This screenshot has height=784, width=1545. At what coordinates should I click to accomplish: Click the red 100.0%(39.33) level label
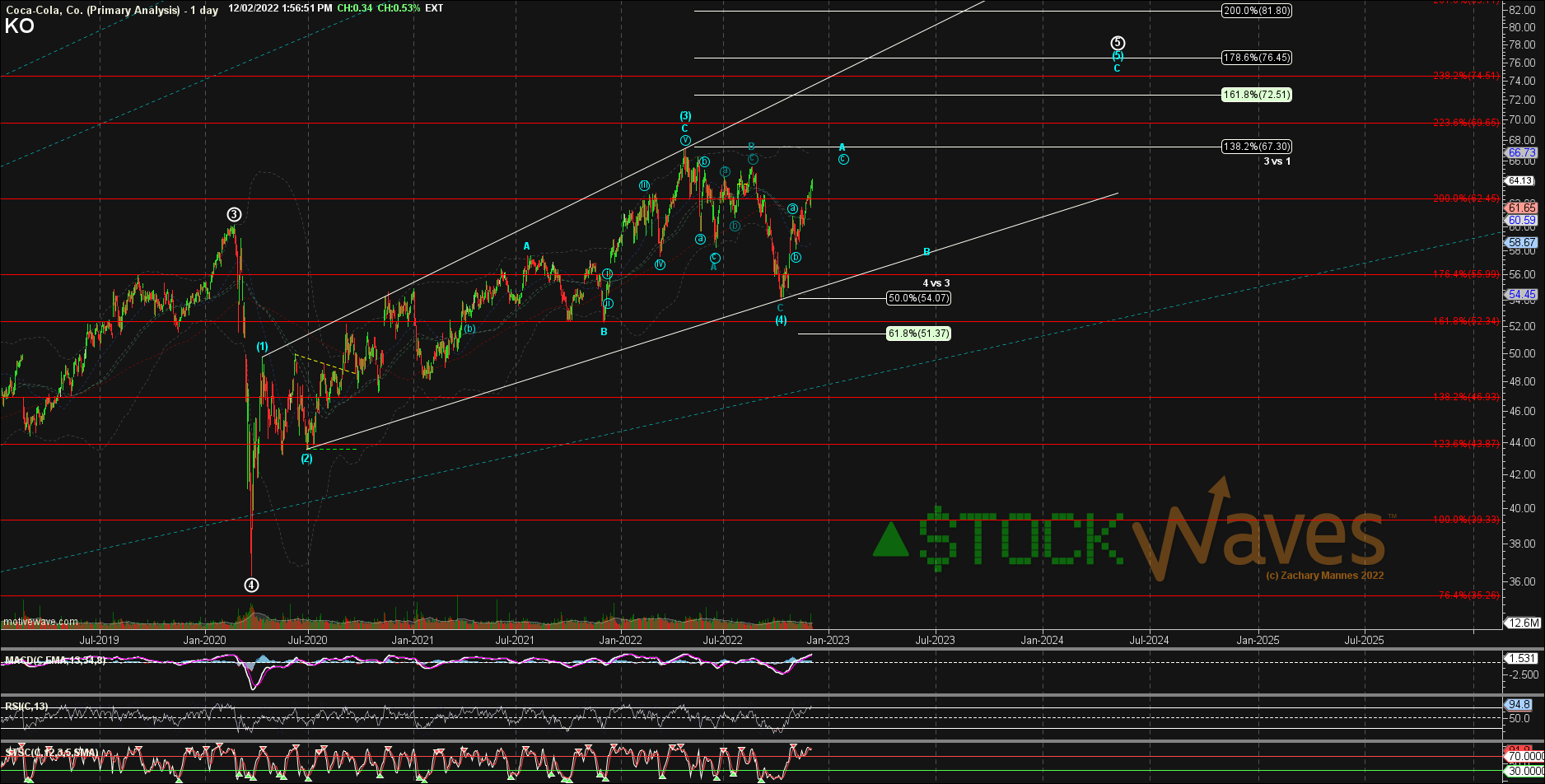[x=1464, y=520]
